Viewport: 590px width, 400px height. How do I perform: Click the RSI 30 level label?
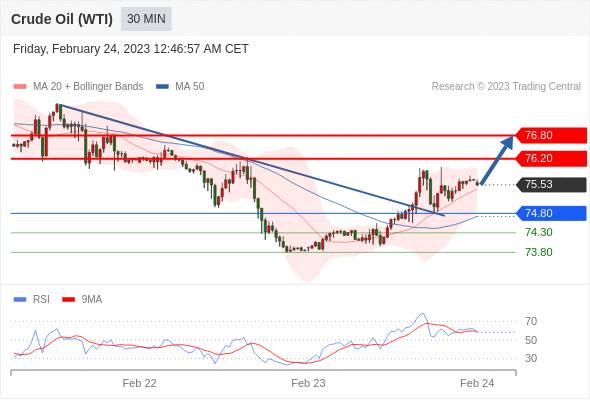click(531, 358)
